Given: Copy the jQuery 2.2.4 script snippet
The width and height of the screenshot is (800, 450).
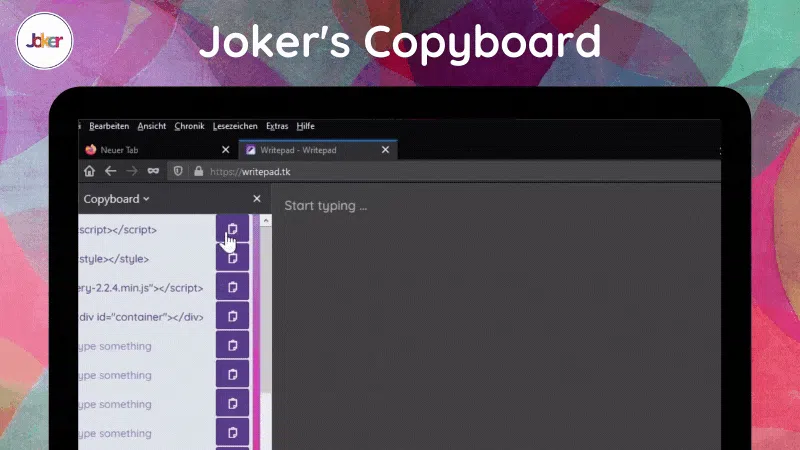Looking at the screenshot, I should coord(232,287).
